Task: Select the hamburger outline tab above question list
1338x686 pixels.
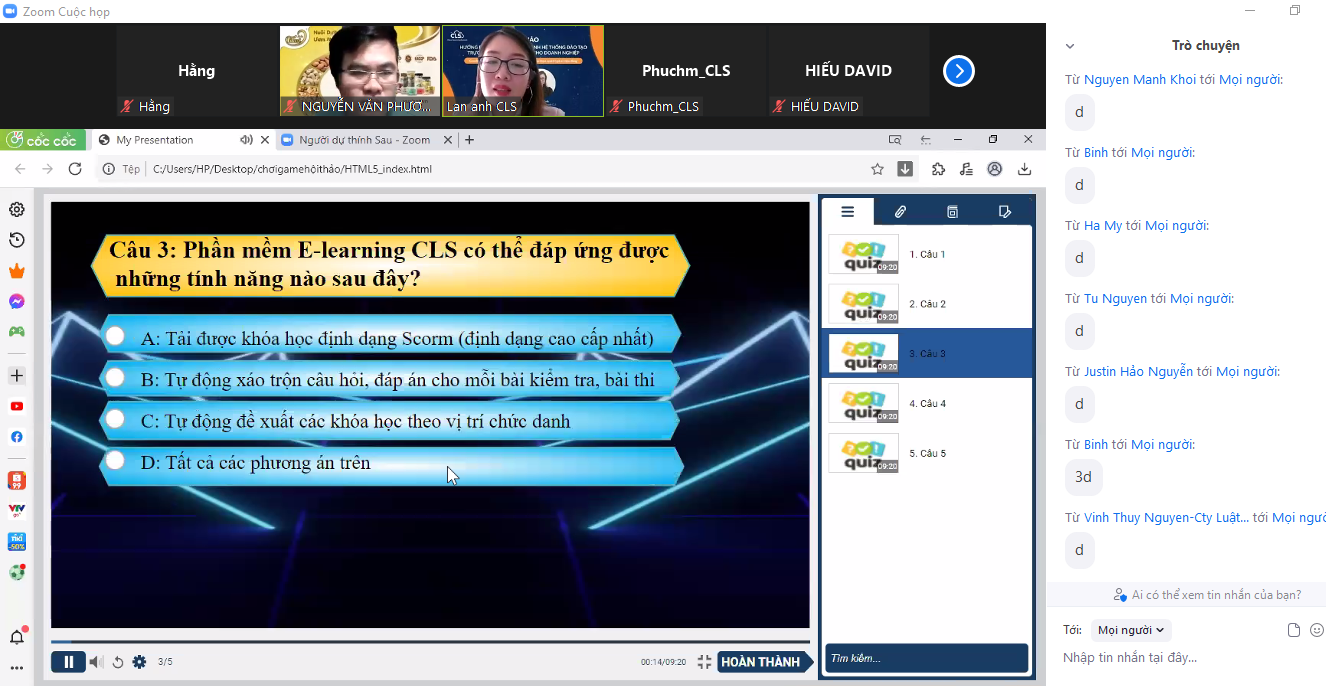Action: [x=848, y=211]
